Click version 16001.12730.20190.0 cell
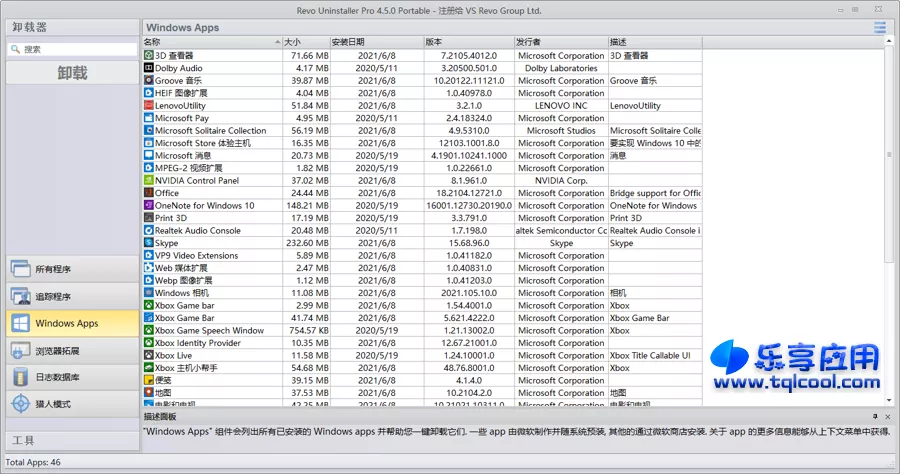900x474 pixels. [469, 205]
